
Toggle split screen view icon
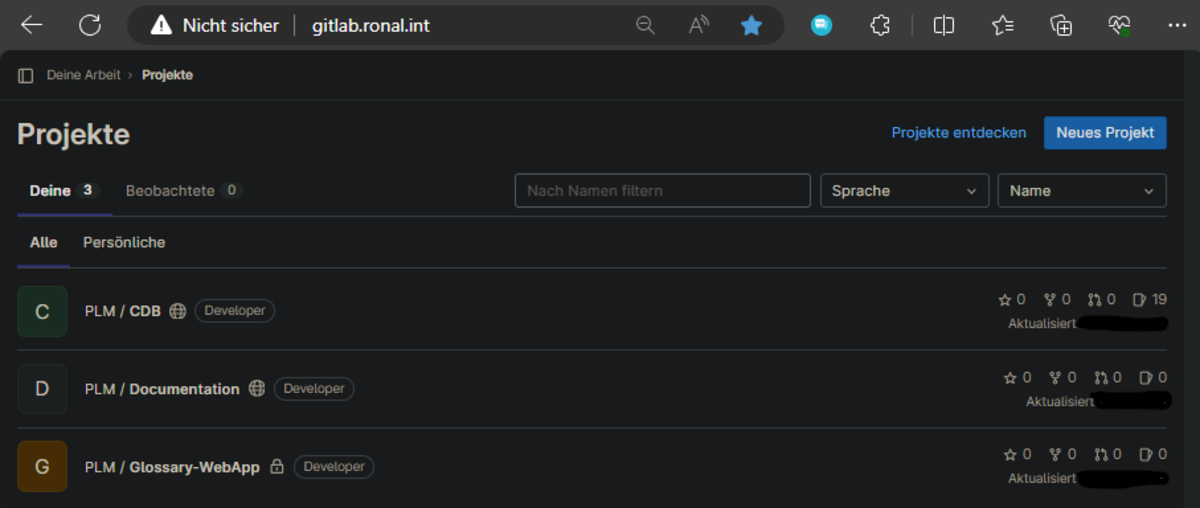(943, 26)
